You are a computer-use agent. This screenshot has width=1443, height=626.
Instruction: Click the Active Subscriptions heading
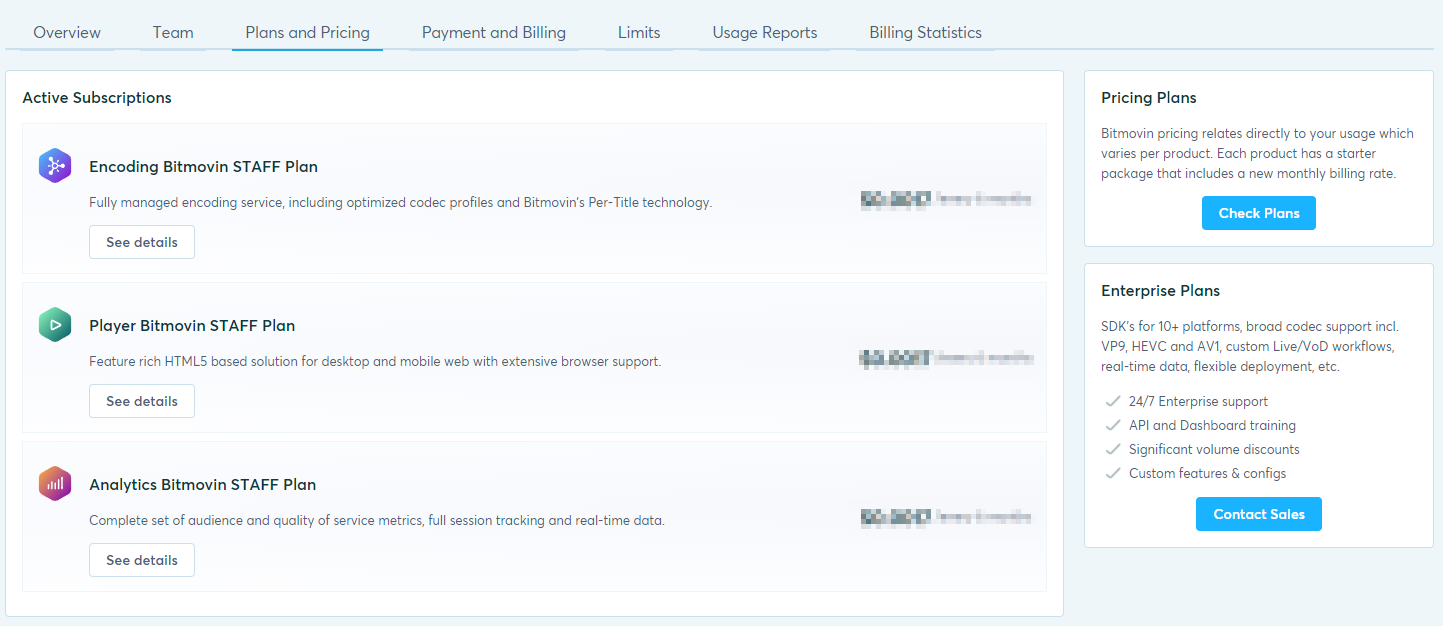coord(97,98)
